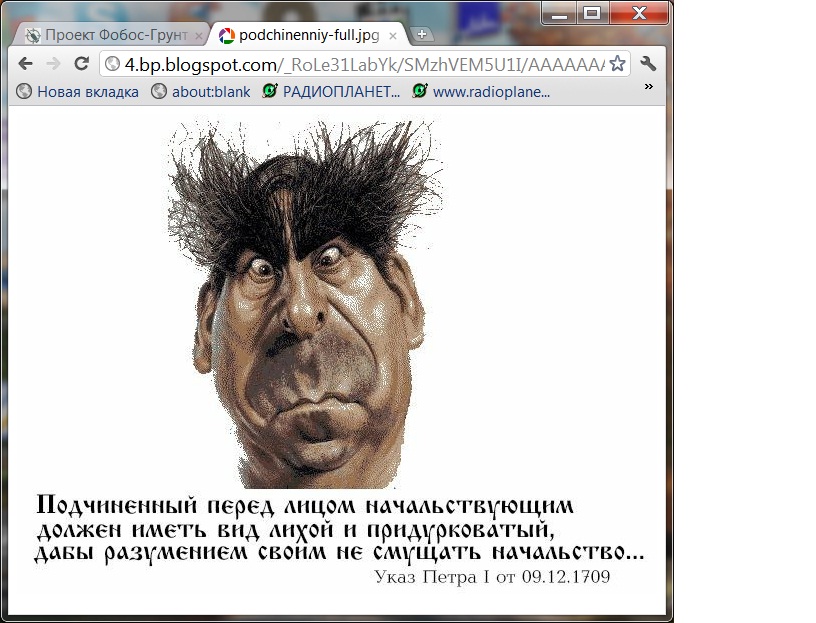The image size is (816, 623).
Task: Click the green favicon of www.radioplane bookmark
Action: [x=420, y=91]
